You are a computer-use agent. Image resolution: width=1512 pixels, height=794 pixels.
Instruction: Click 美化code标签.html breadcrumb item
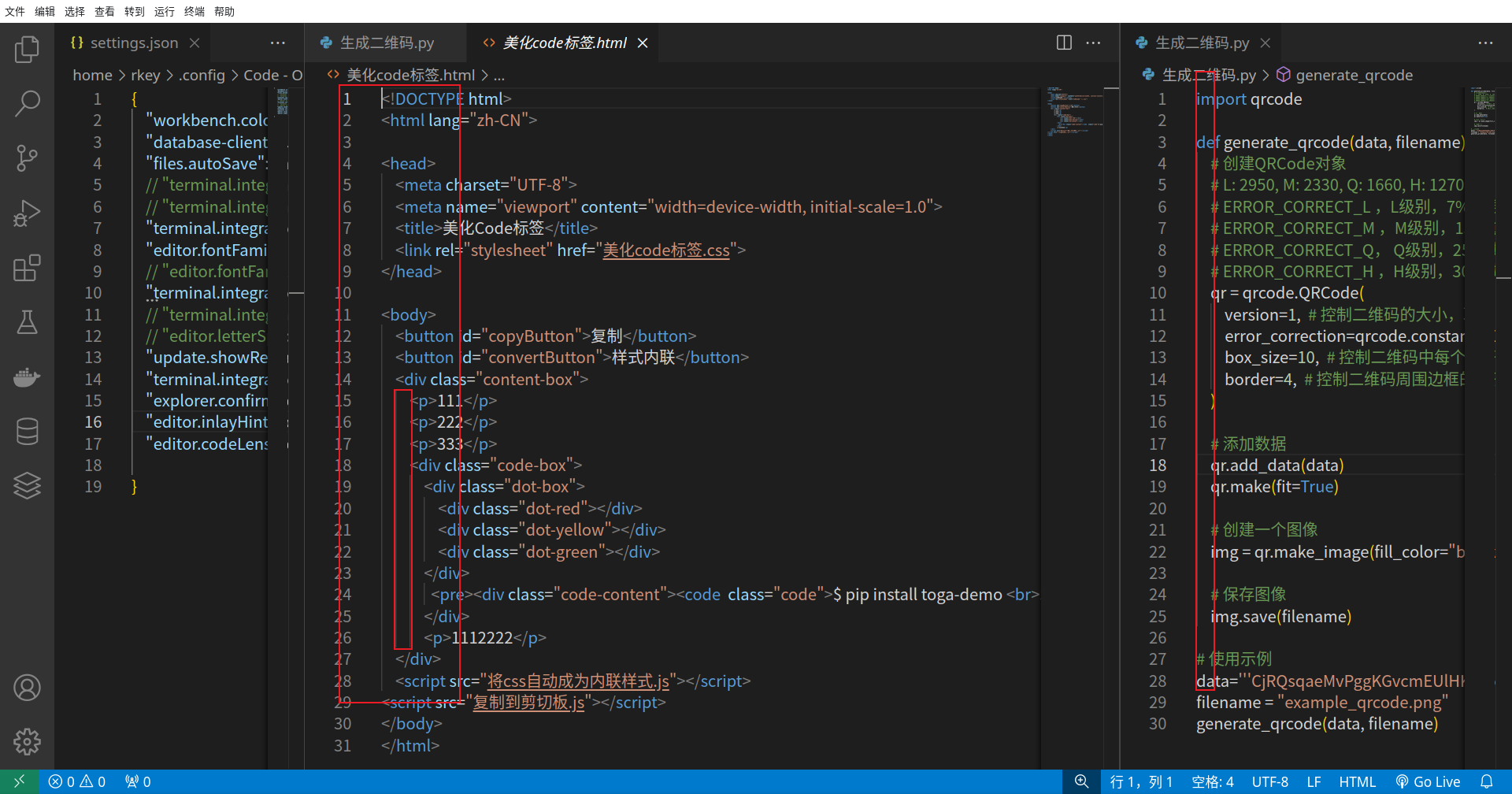click(410, 75)
